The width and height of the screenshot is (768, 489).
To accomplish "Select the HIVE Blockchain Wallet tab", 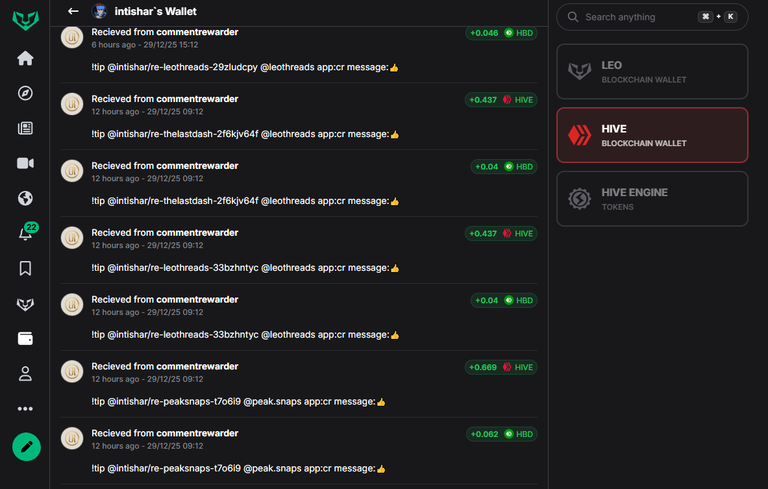I will pyautogui.click(x=652, y=135).
